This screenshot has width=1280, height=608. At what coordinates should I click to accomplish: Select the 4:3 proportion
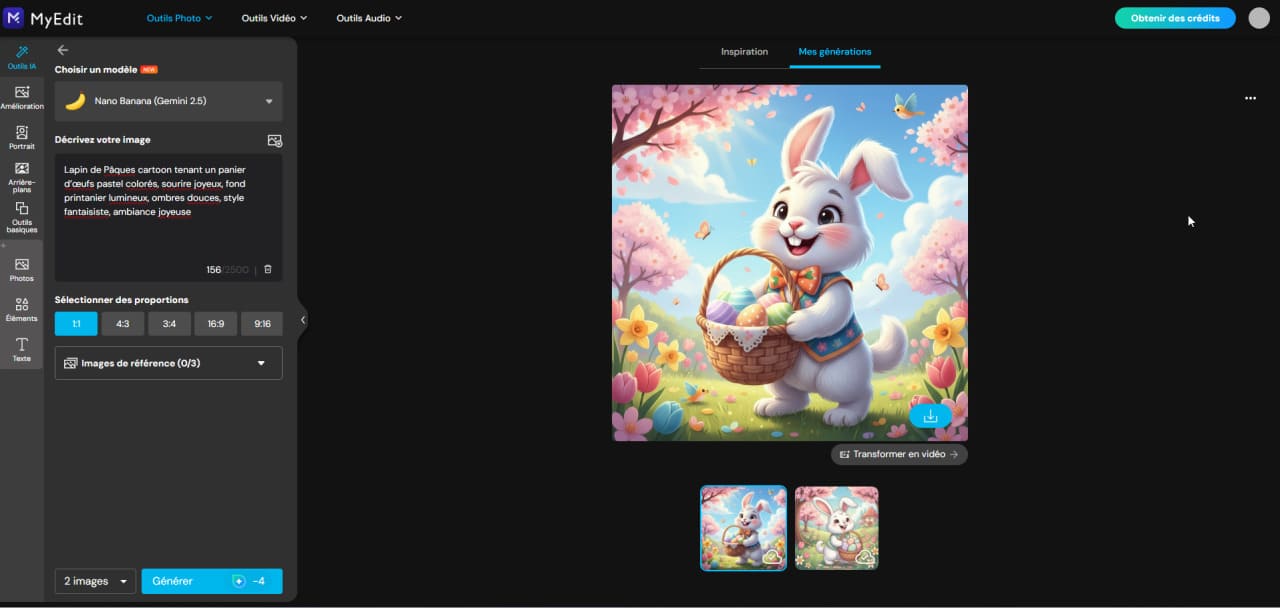tap(123, 324)
